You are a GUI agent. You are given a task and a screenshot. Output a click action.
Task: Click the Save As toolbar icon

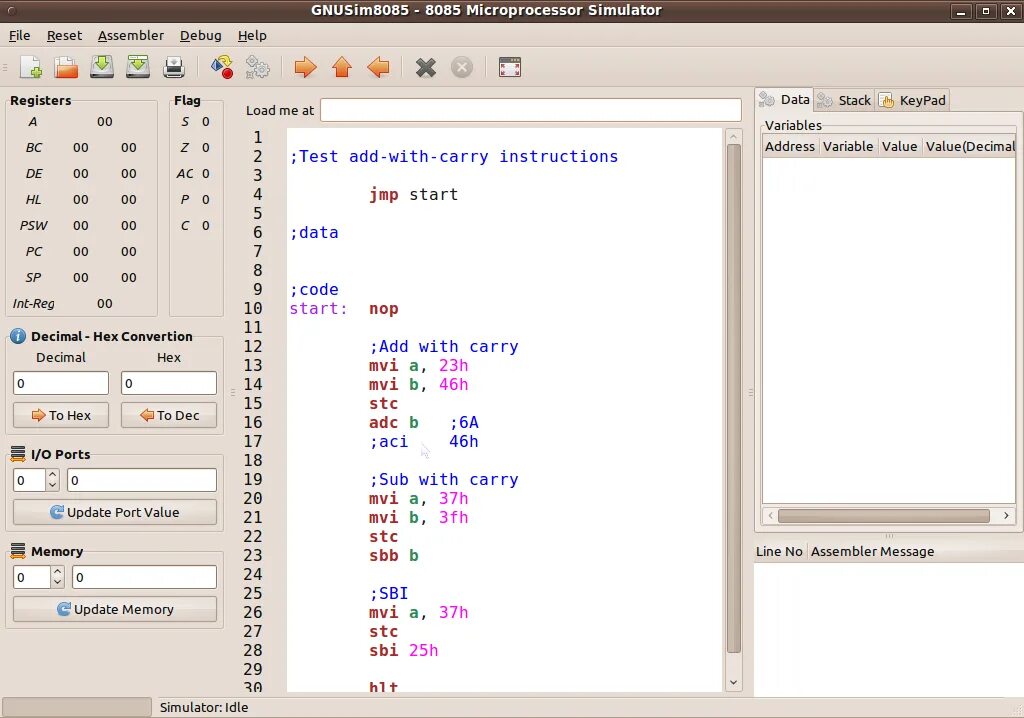(x=138, y=67)
